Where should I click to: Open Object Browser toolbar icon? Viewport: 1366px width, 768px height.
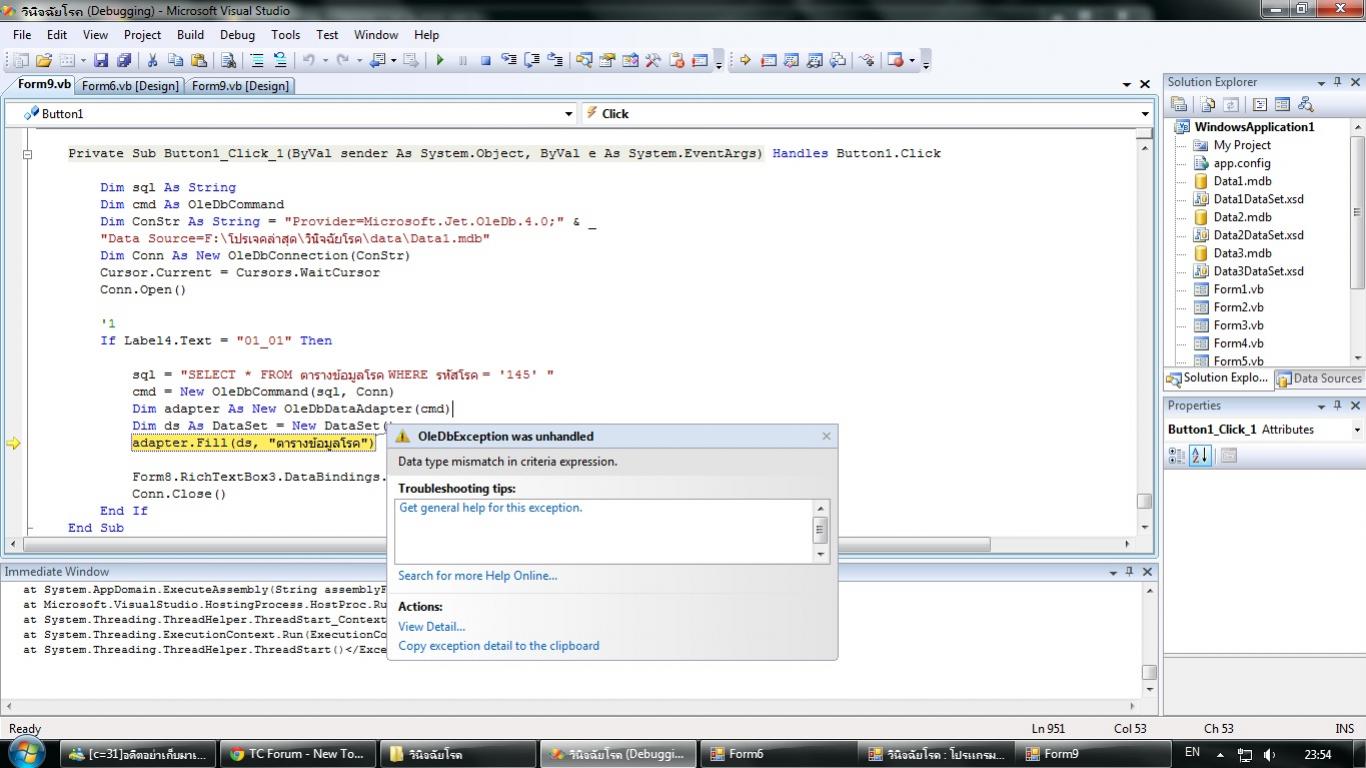coord(630,60)
